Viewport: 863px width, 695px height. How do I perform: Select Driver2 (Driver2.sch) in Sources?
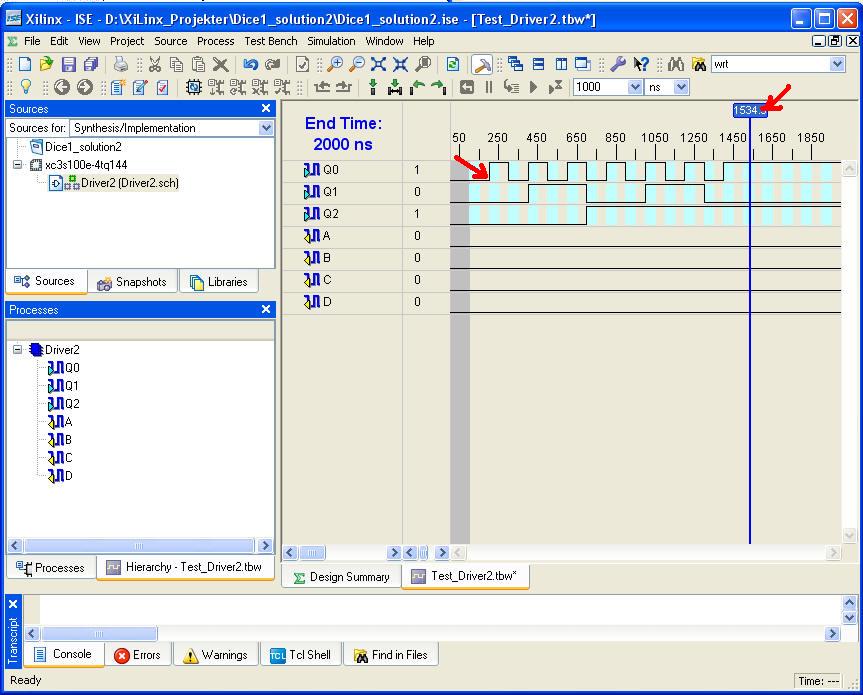tap(130, 183)
